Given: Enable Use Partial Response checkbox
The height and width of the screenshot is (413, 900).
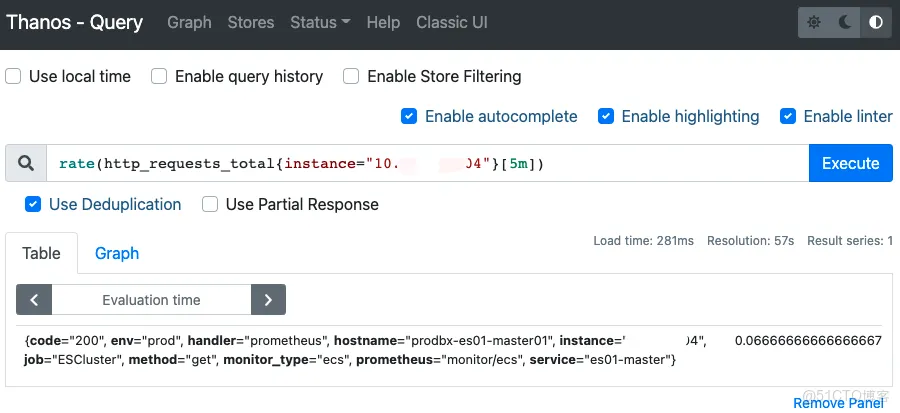Looking at the screenshot, I should click(x=210, y=204).
